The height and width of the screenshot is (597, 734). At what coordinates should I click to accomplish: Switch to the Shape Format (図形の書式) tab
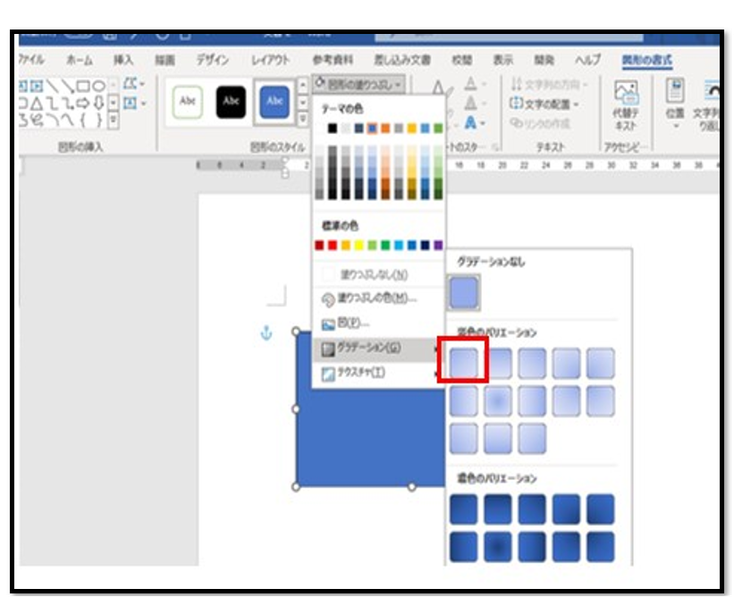click(647, 60)
